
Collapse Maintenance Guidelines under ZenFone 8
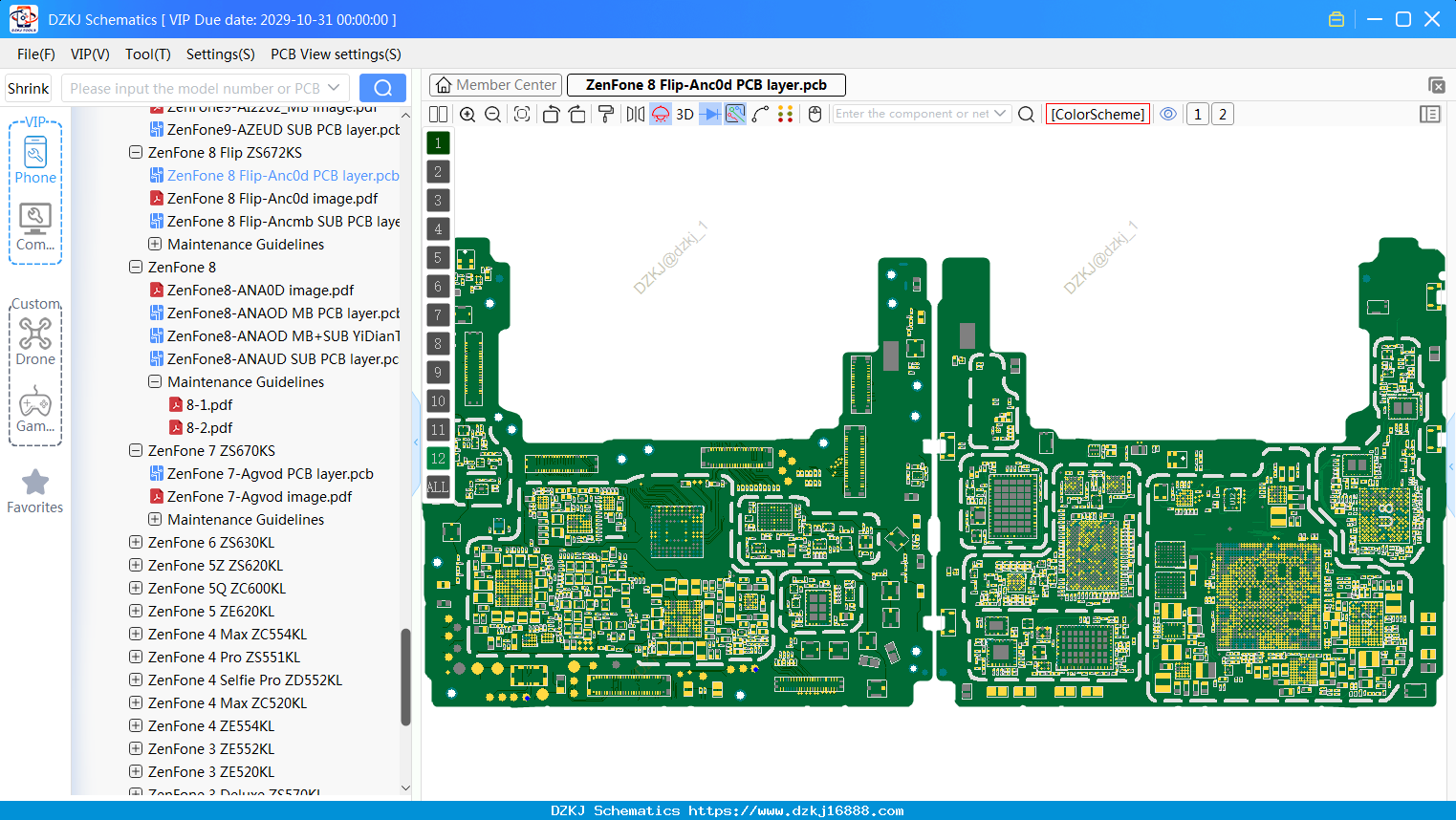coord(155,381)
